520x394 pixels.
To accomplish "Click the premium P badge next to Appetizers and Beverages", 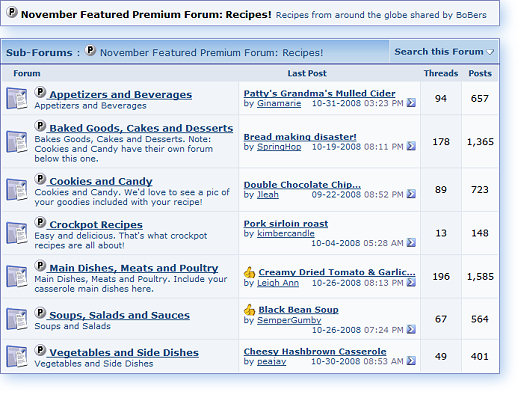I will tap(40, 92).
